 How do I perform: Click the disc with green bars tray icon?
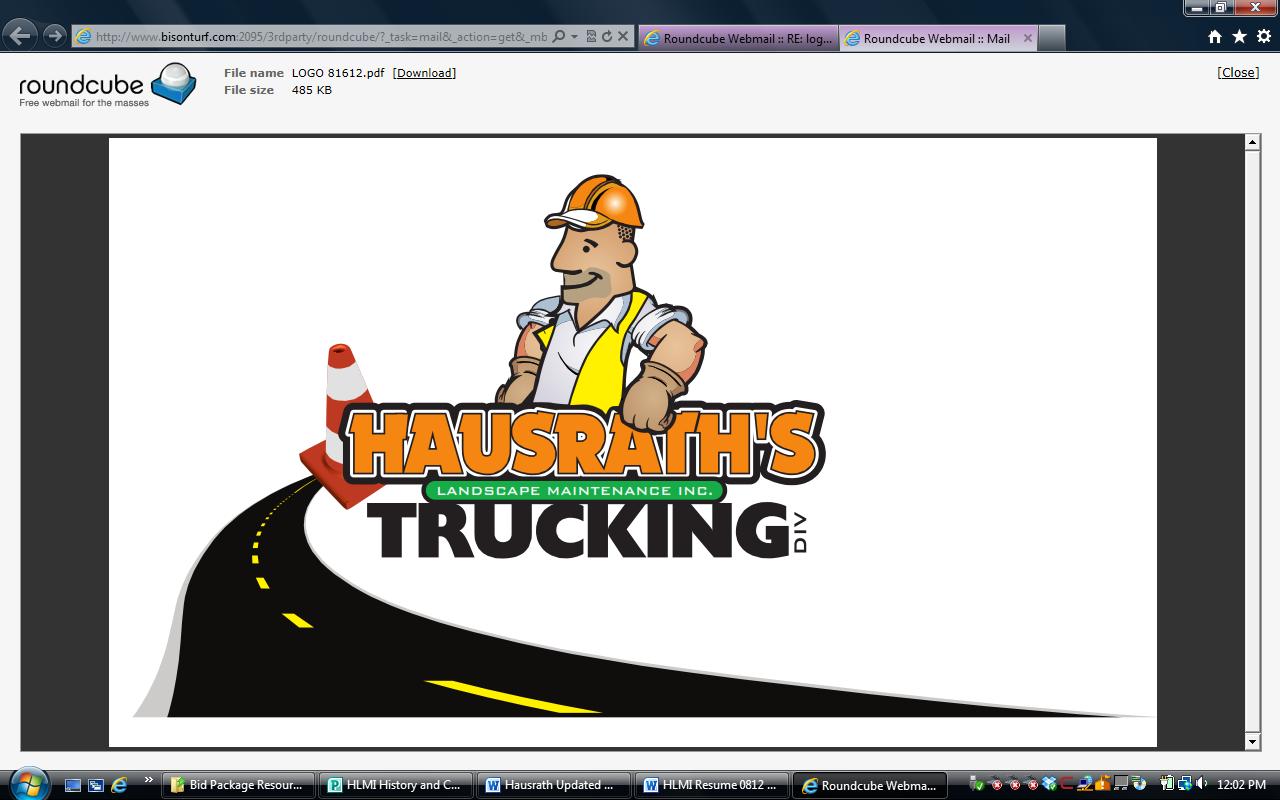[x=1139, y=784]
